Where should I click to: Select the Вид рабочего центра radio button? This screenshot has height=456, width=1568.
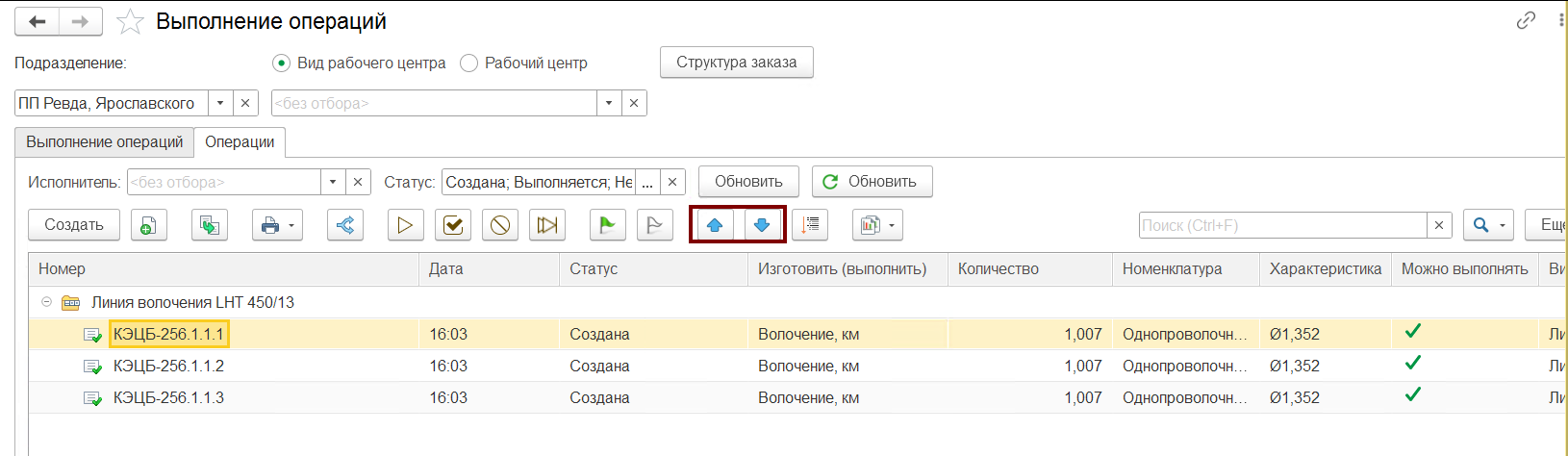281,63
